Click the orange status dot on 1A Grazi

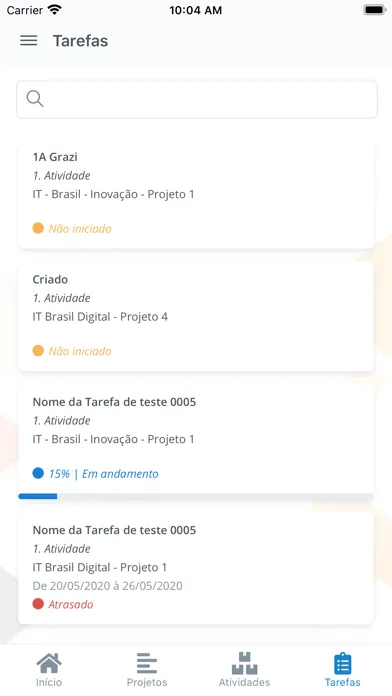click(x=38, y=228)
